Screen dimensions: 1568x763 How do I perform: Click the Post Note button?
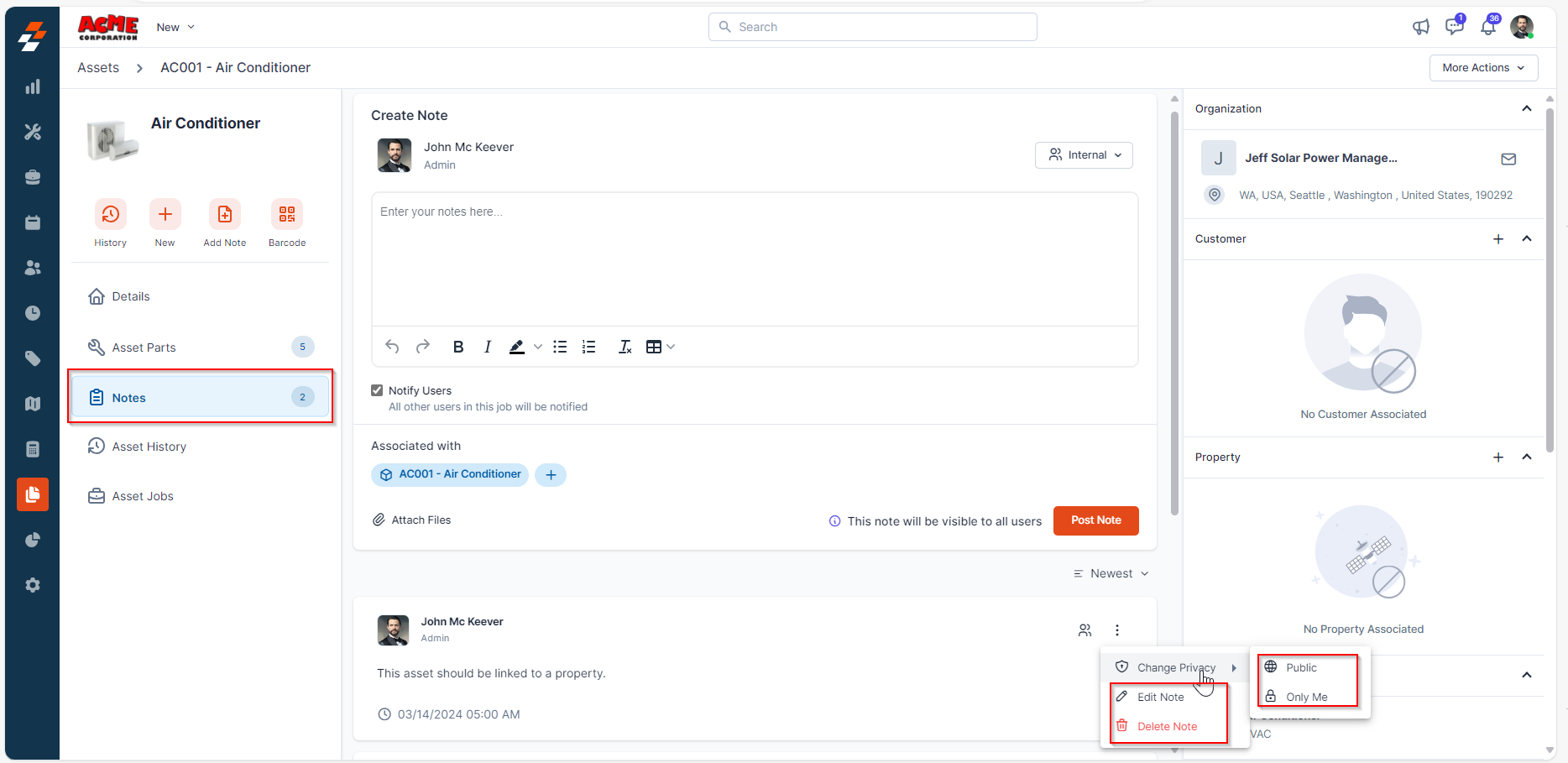point(1095,520)
